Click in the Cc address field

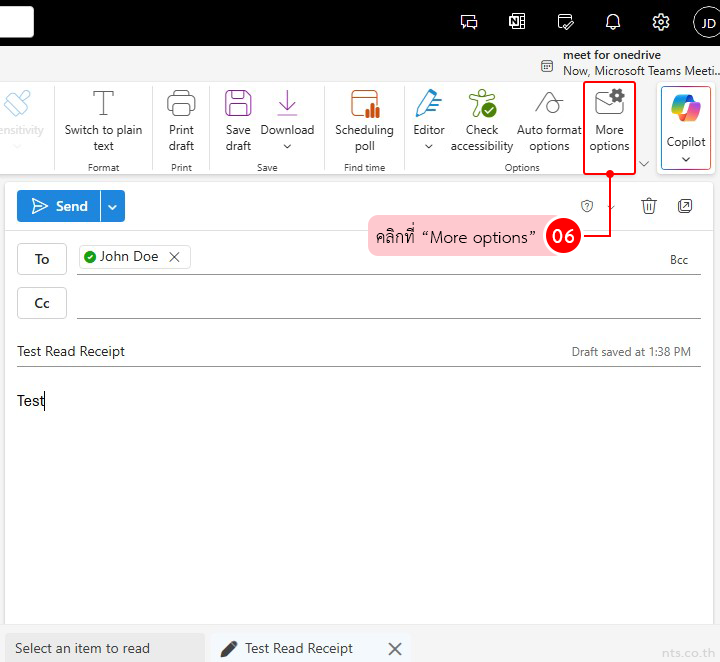(388, 303)
